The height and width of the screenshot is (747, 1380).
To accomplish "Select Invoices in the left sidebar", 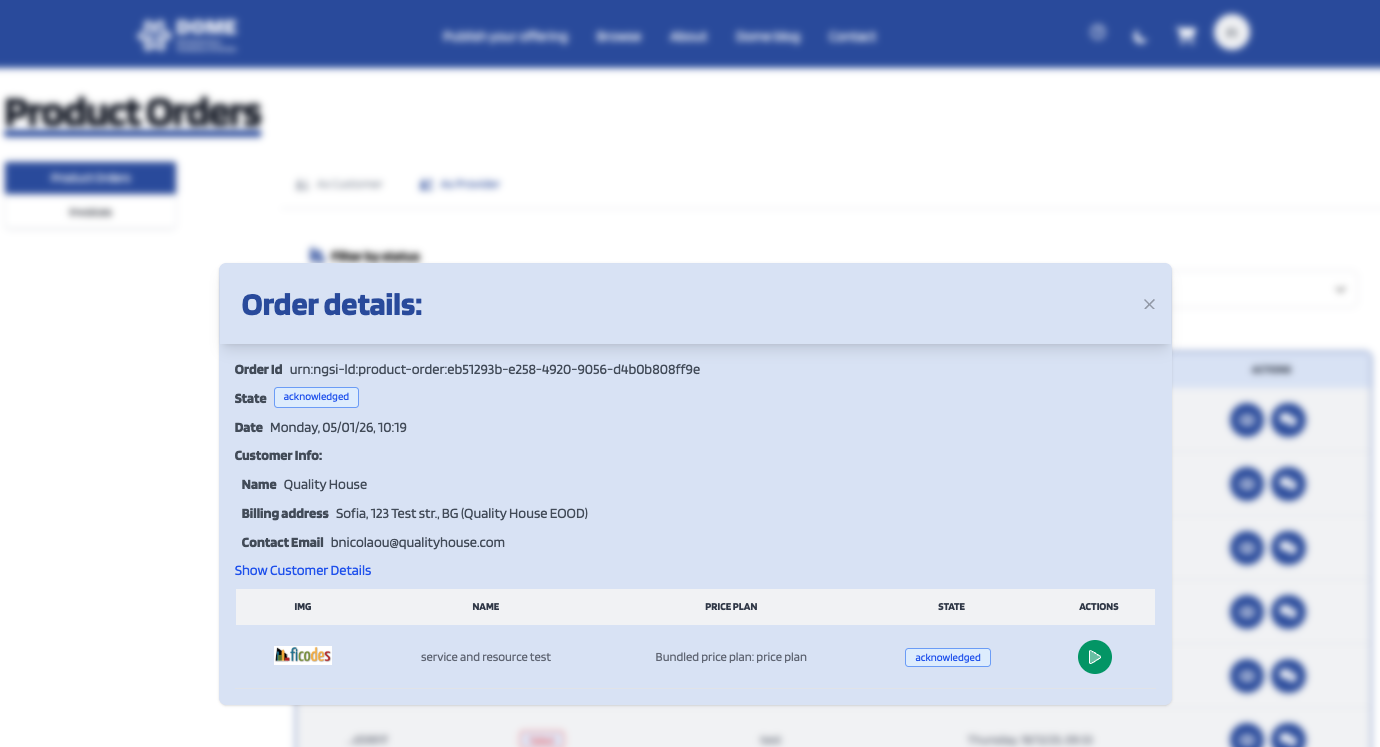I will pyautogui.click(x=91, y=213).
